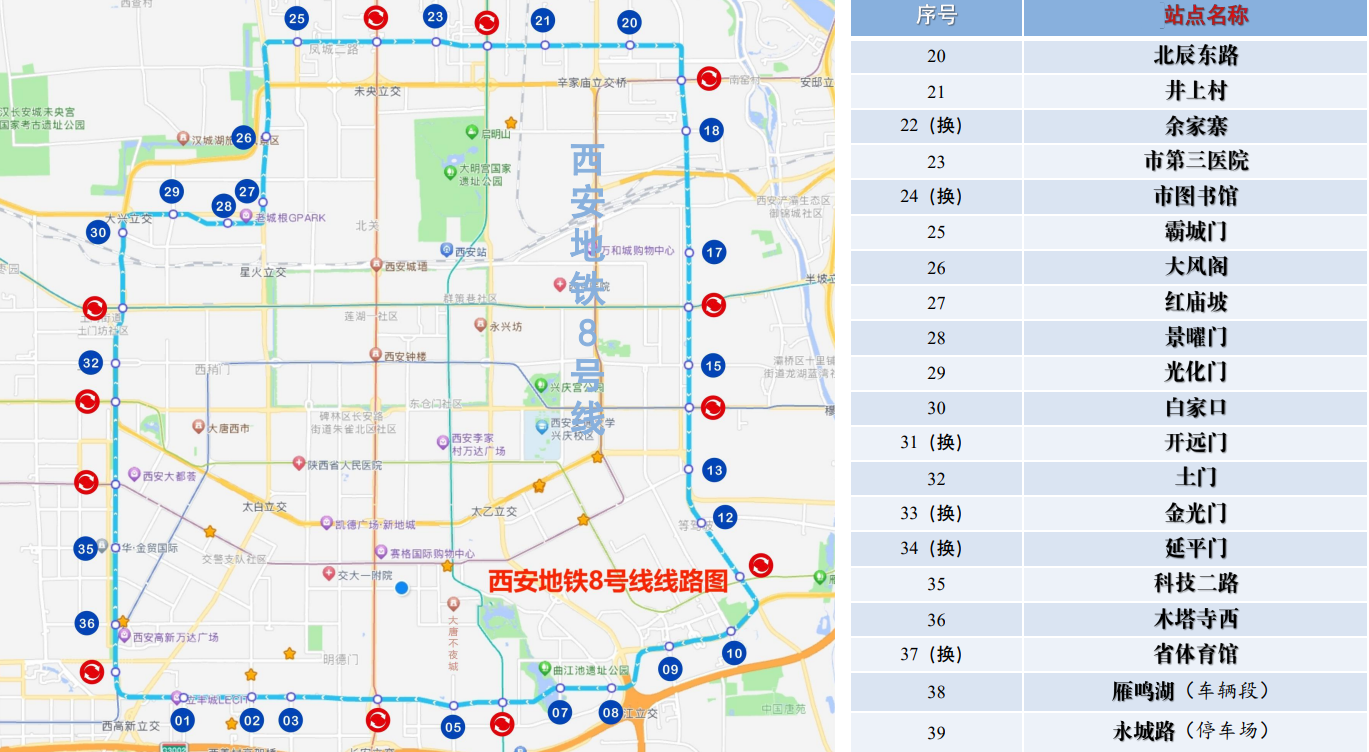Select blue station marker 02 on the map
The image size is (1369, 752).
(252, 719)
